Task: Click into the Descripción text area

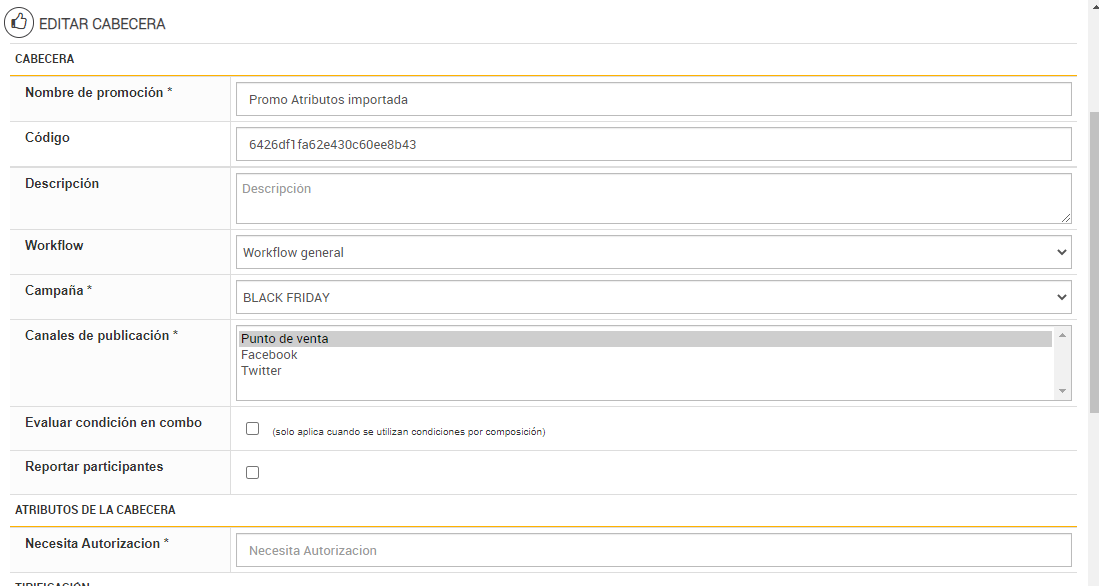Action: click(x=654, y=198)
